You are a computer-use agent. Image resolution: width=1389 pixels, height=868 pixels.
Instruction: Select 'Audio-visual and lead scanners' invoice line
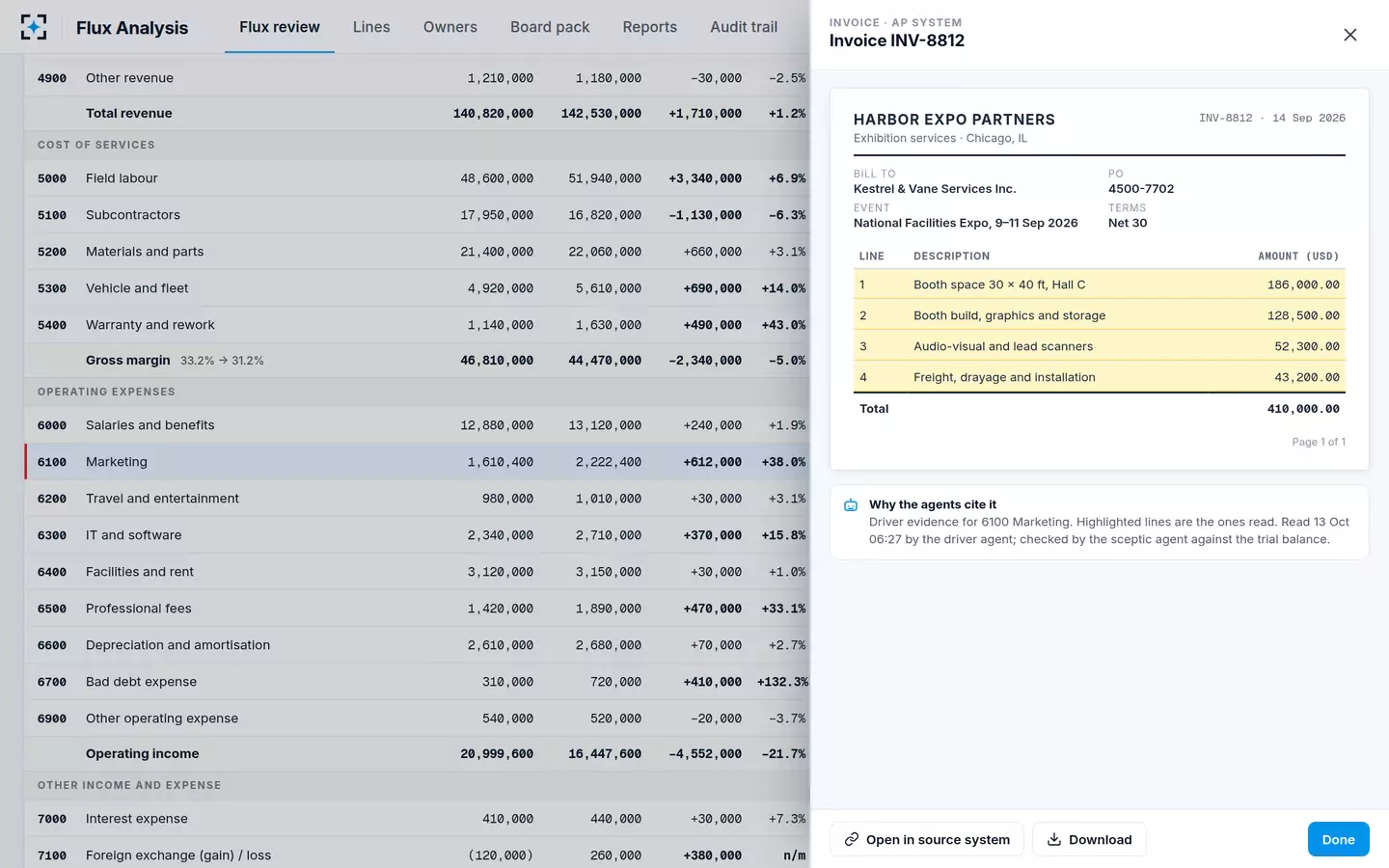(1100, 346)
